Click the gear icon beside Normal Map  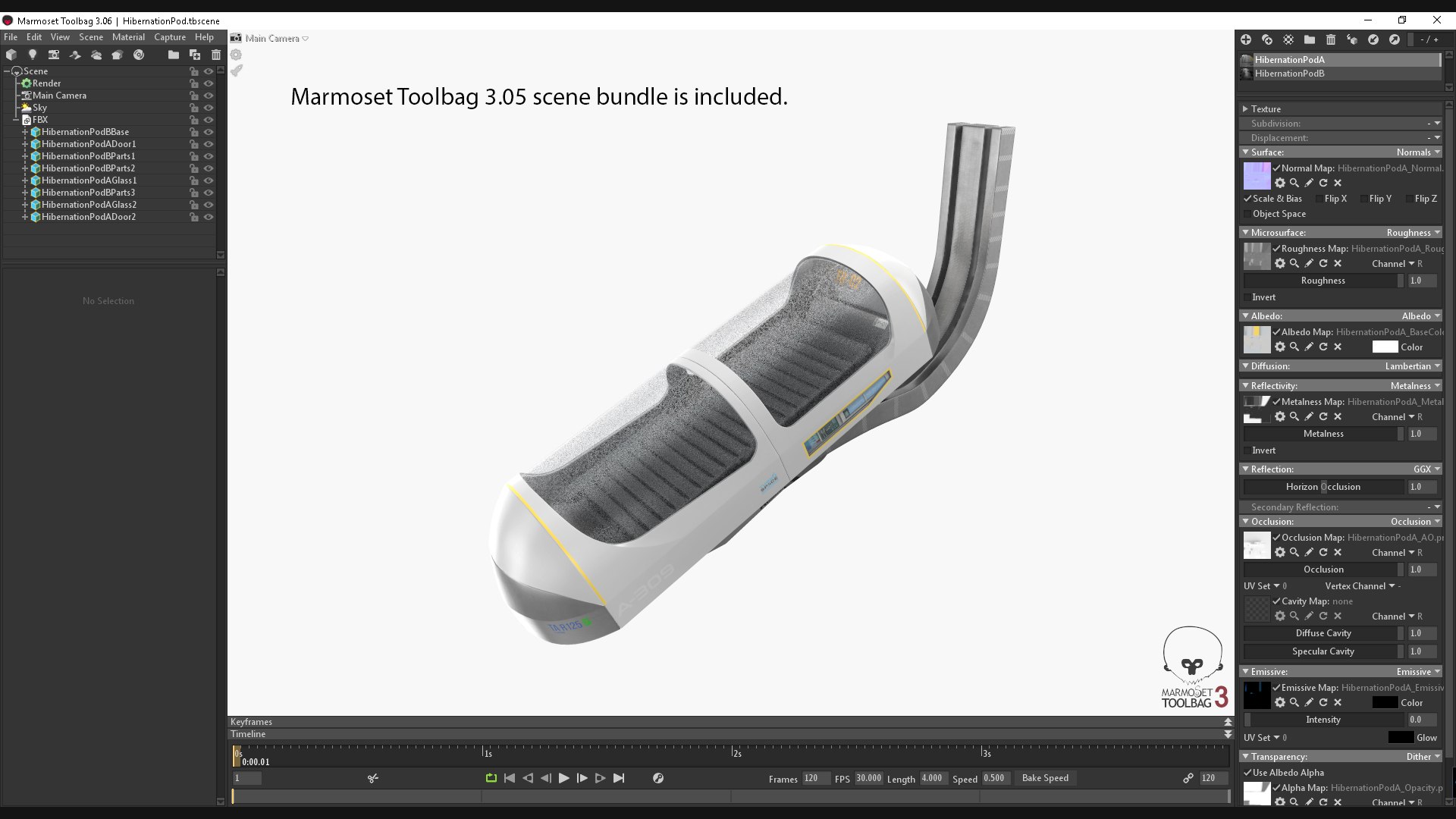click(1280, 183)
